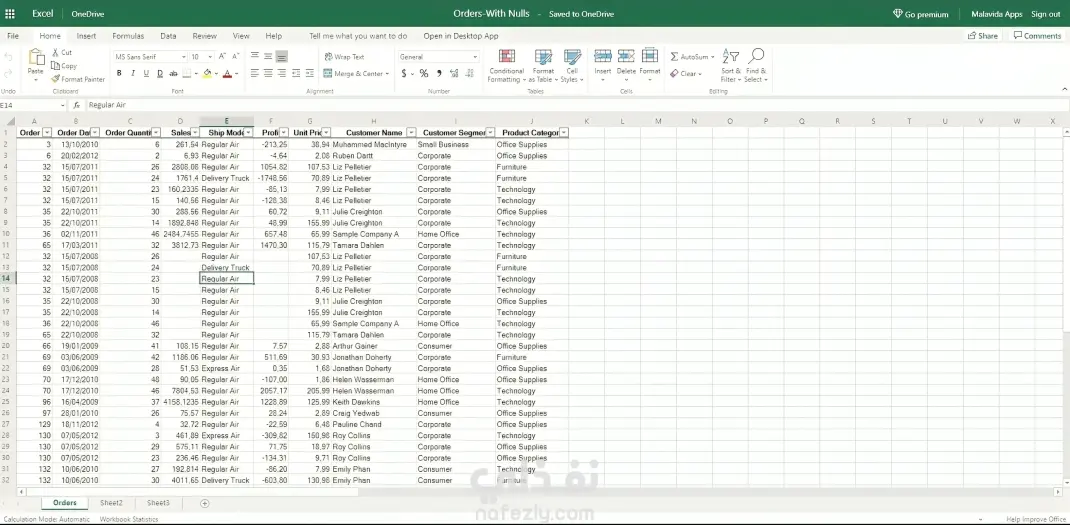Viewport: 1070px width, 525px height.
Task: Open the Comments pane
Action: pos(1037,36)
